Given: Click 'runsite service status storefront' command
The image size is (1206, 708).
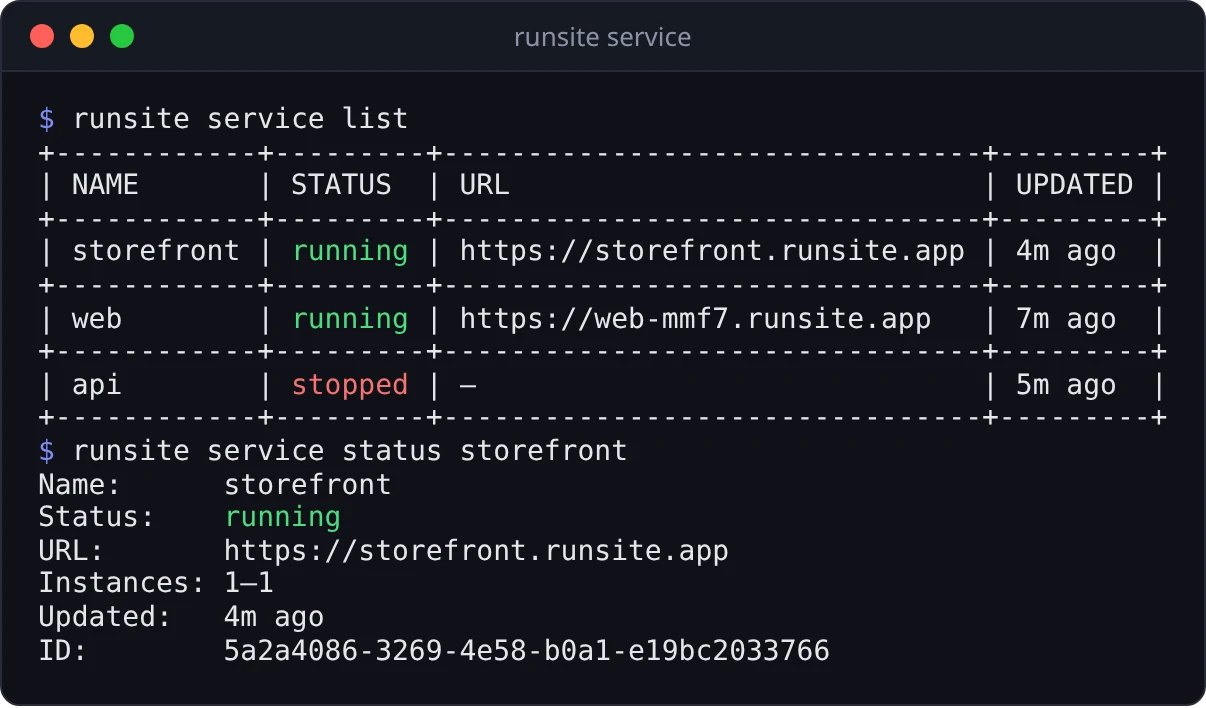Looking at the screenshot, I should coord(350,451).
